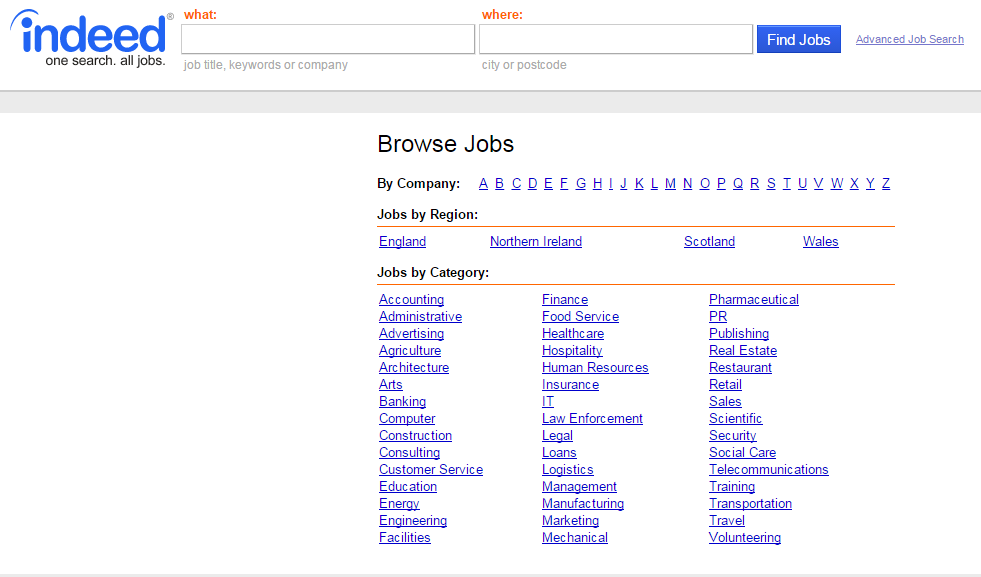Viewport: 981px width, 577px height.
Task: Click the 'where' city or postcode field
Action: coord(615,39)
